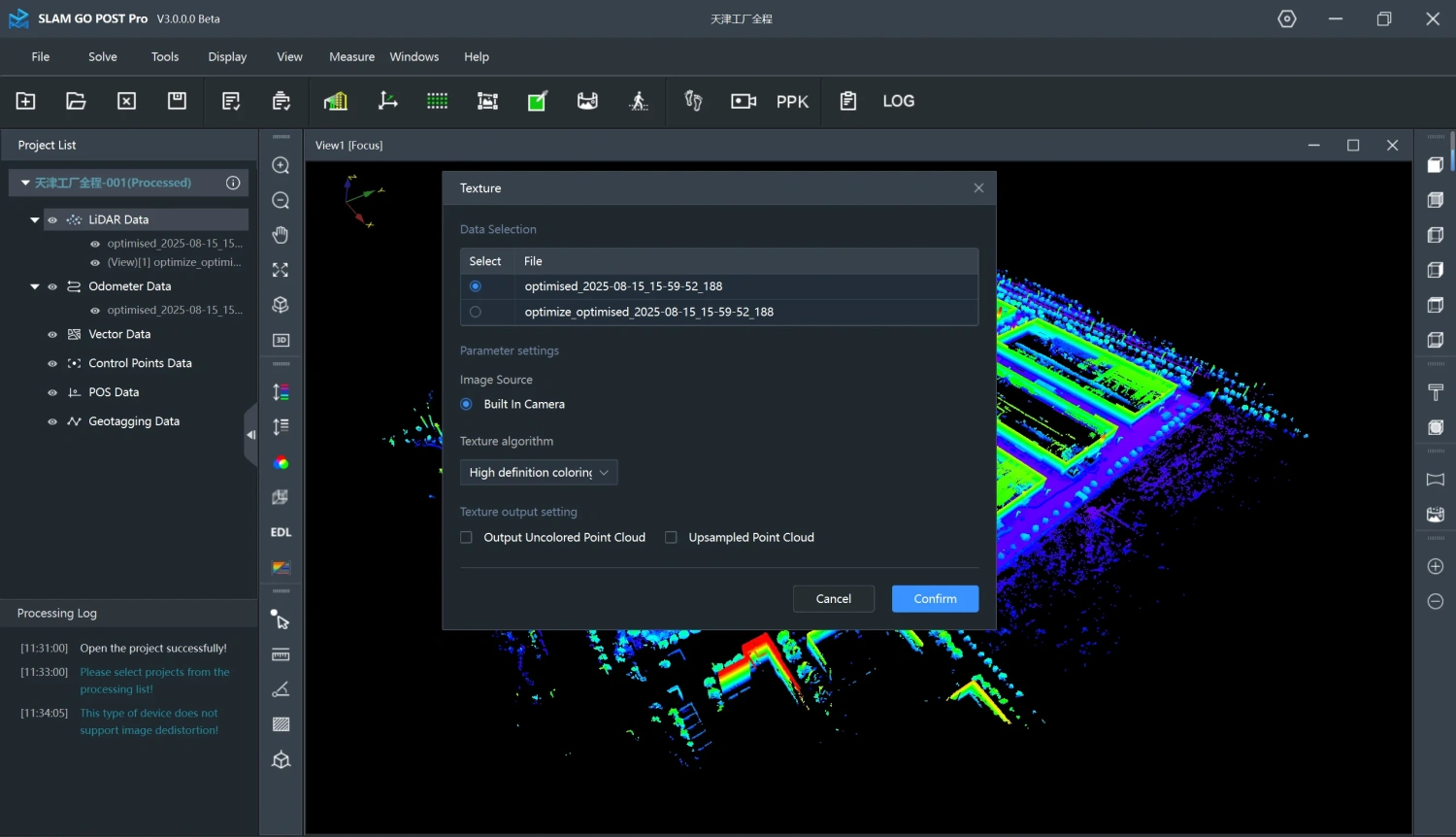1456x837 pixels.
Task: Enable Upsampled Point Cloud checkbox
Action: pyautogui.click(x=671, y=537)
